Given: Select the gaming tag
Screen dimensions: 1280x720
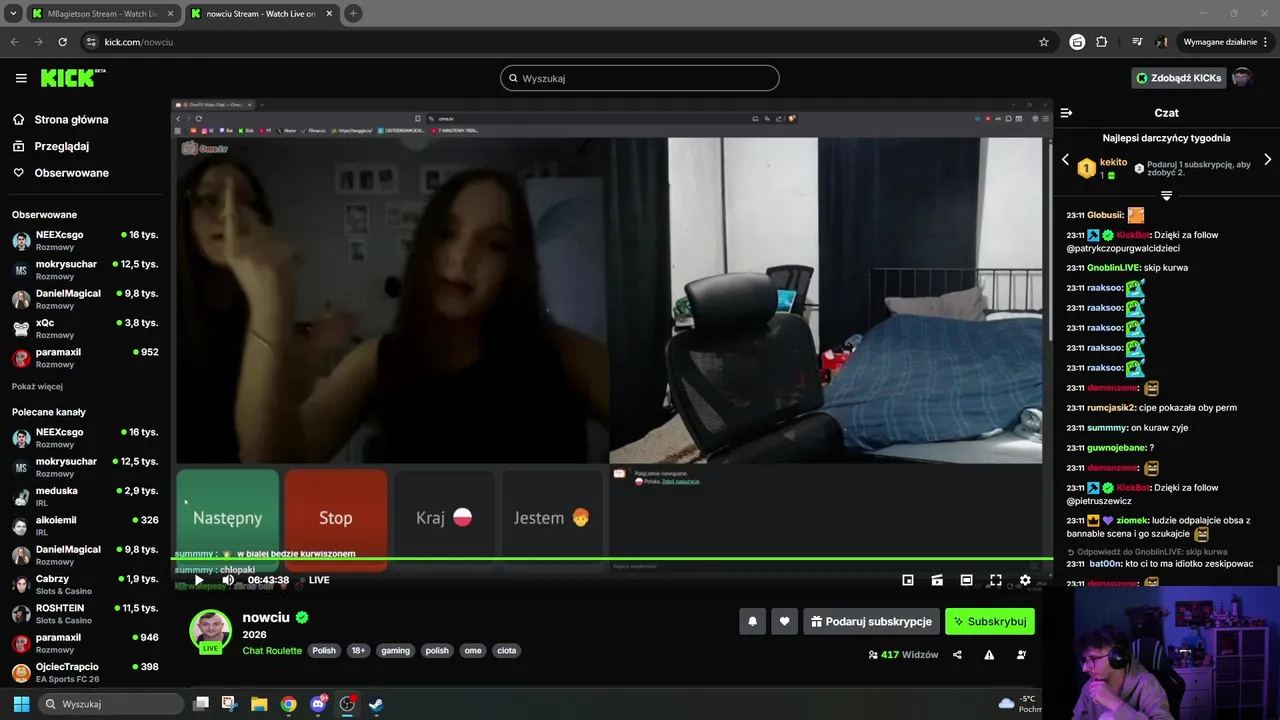Looking at the screenshot, I should click(x=395, y=650).
